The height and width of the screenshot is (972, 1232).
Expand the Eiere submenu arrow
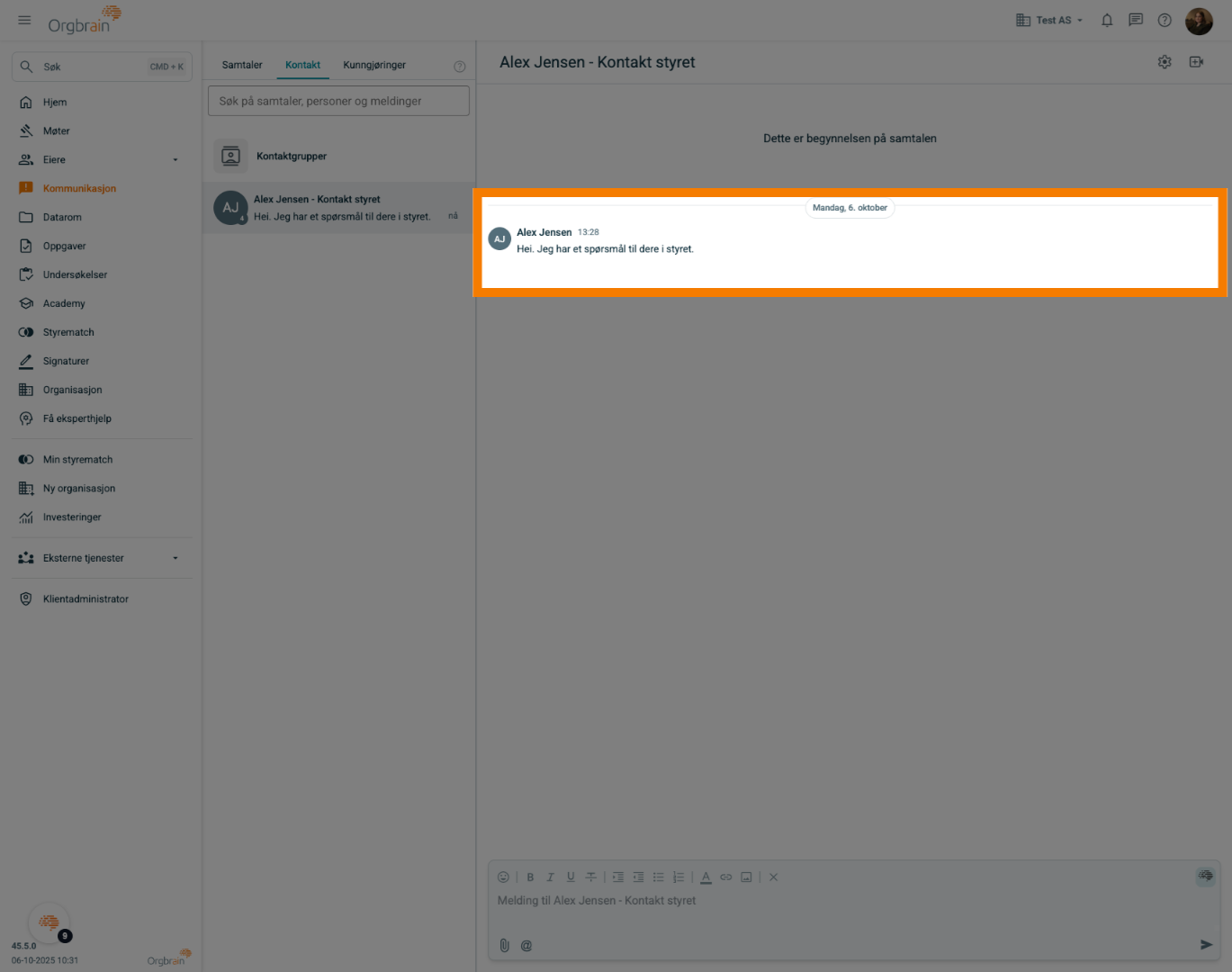pyautogui.click(x=175, y=160)
